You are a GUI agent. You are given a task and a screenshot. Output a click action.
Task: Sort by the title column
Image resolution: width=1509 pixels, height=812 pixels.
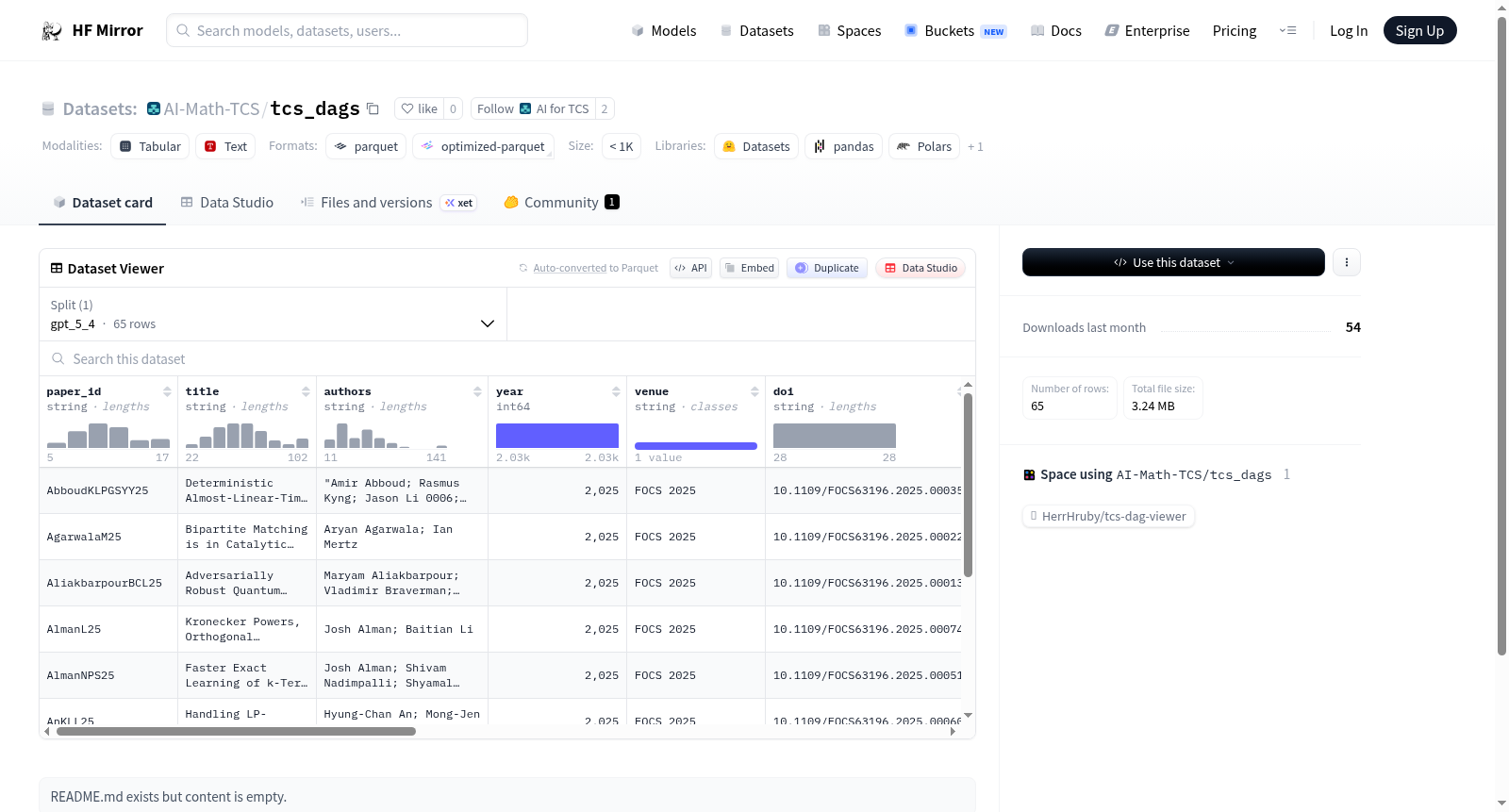(306, 391)
